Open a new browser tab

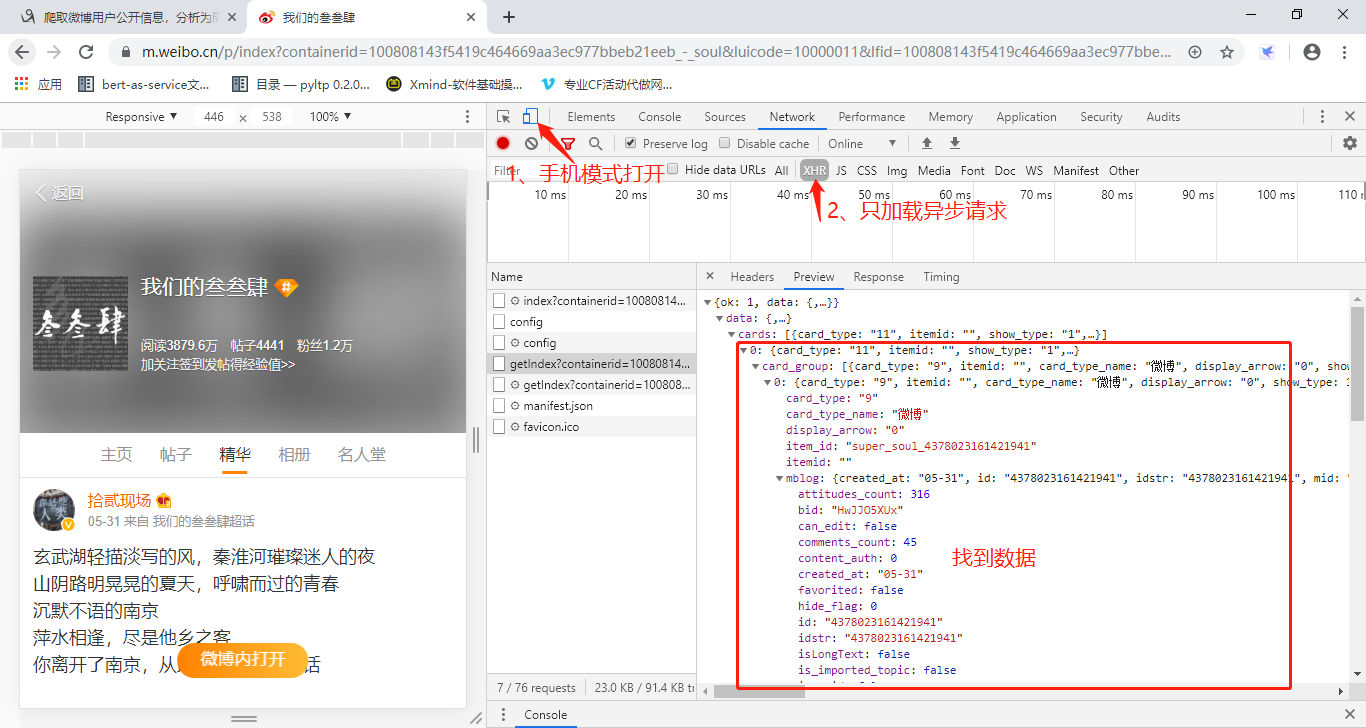[x=509, y=17]
